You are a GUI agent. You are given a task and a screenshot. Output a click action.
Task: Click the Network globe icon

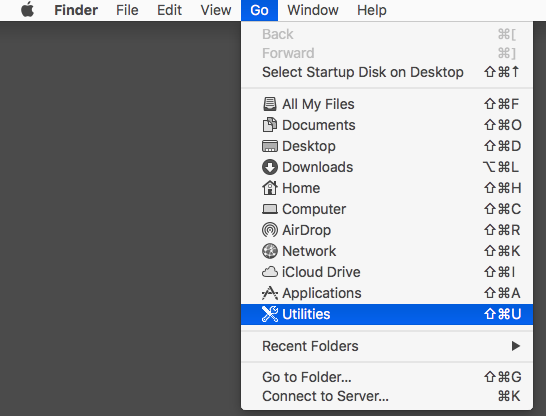click(x=270, y=251)
